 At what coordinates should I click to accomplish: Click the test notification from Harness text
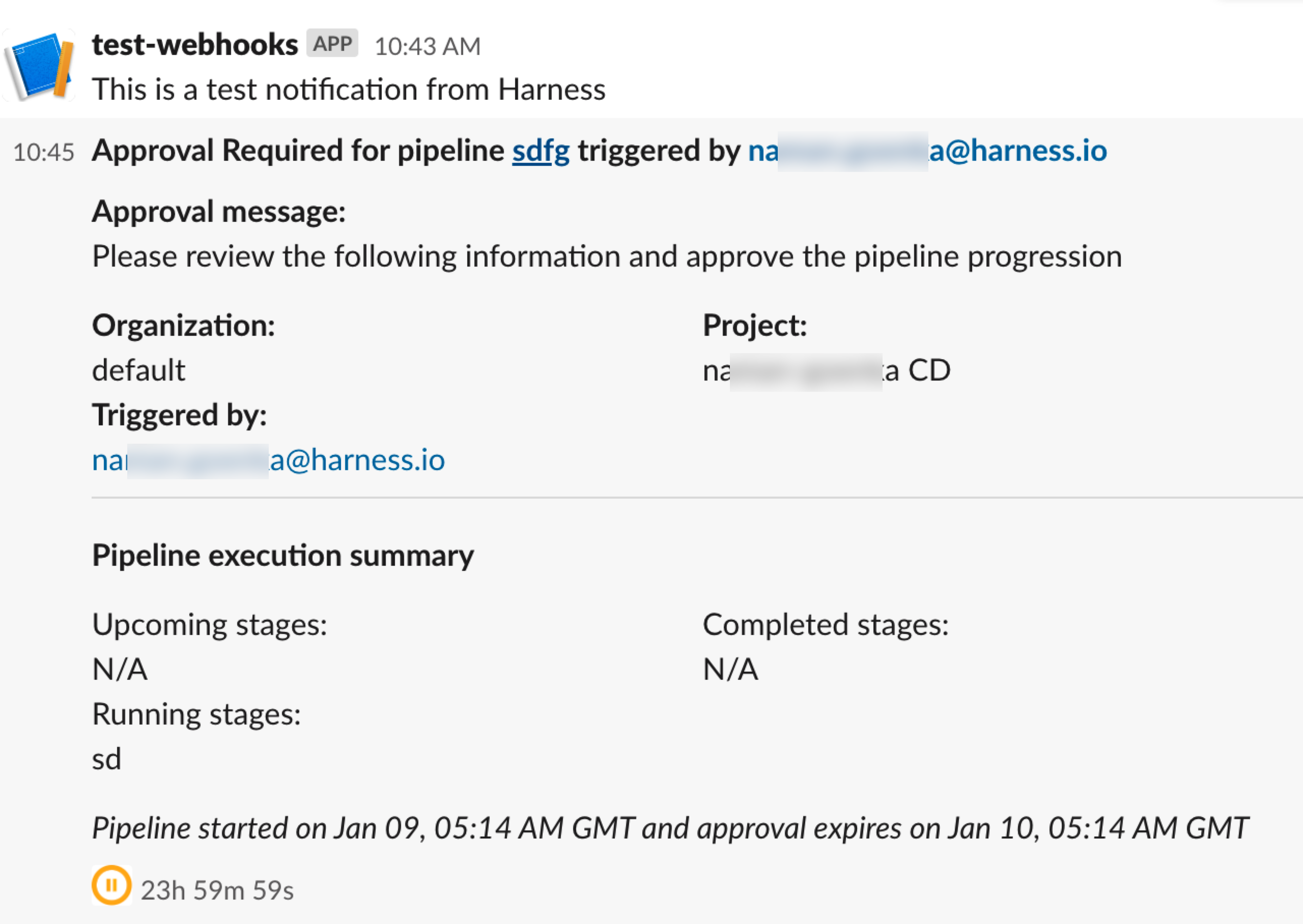pyautogui.click(x=349, y=90)
